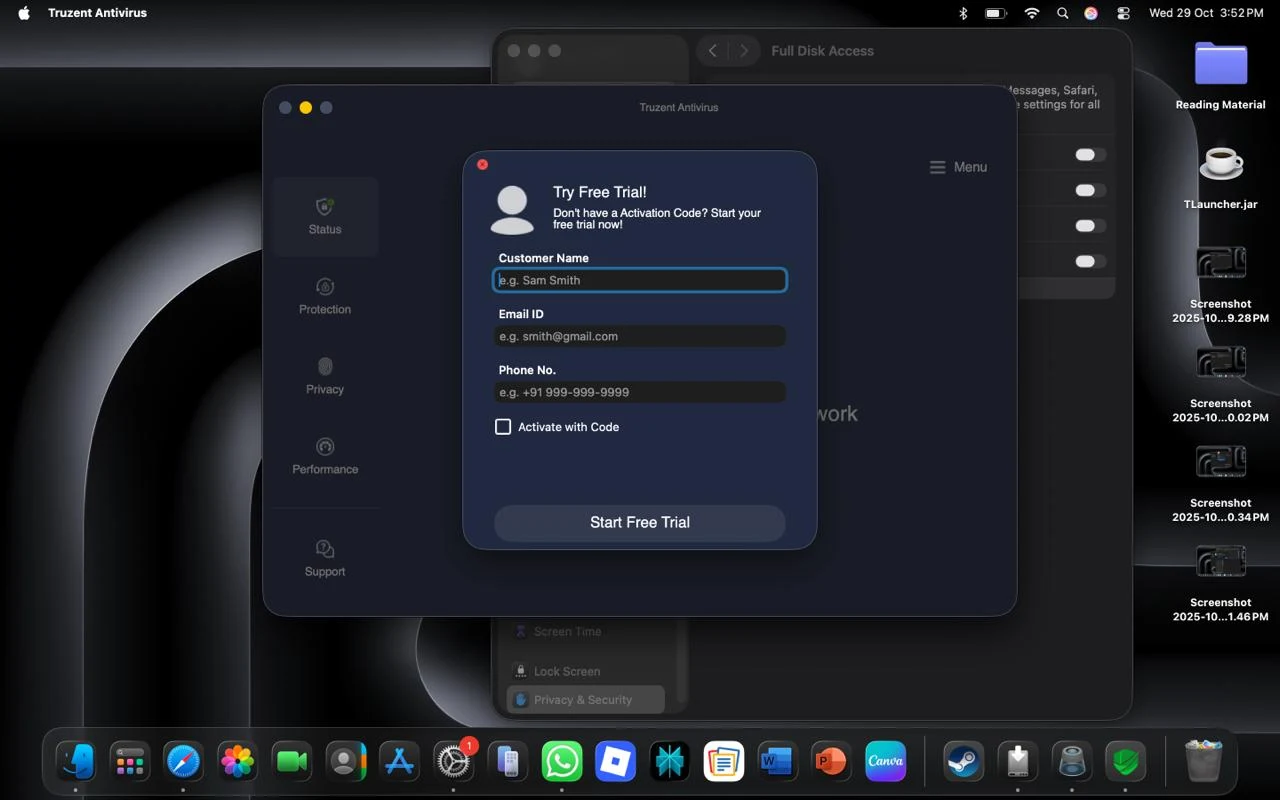Select the Protection sidebar icon
Viewport: 1280px width, 800px height.
click(324, 287)
